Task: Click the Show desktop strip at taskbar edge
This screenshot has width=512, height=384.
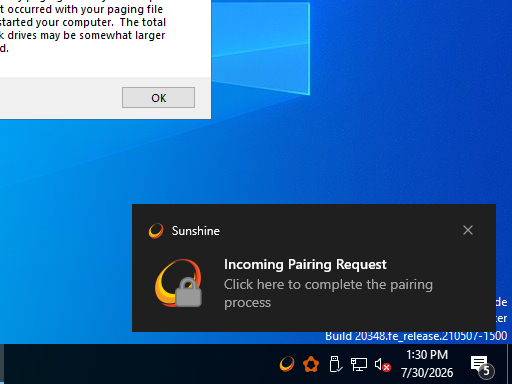Action: [509, 364]
